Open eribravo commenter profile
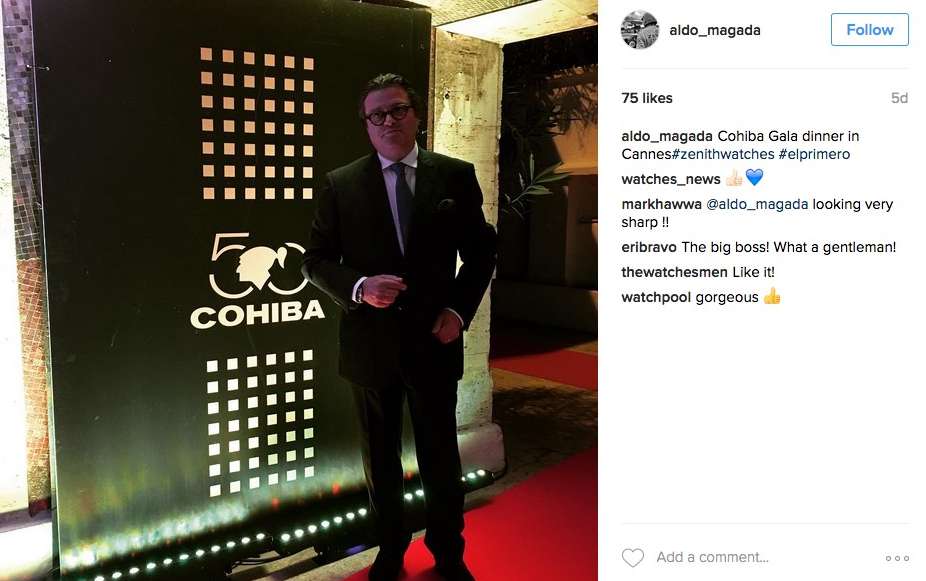The image size is (926, 581). [649, 247]
